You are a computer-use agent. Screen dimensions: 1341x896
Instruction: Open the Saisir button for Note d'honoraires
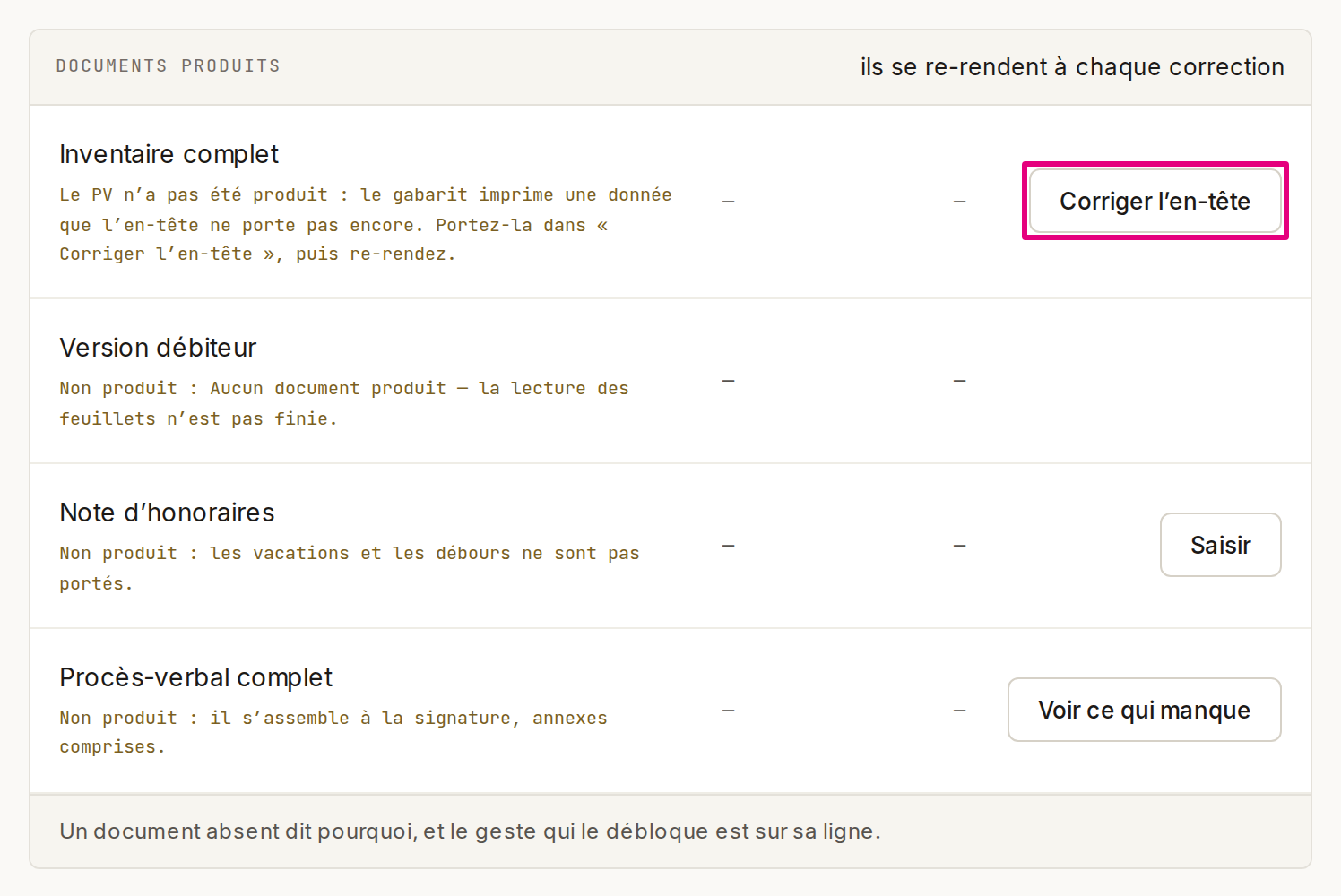pyautogui.click(x=1220, y=545)
